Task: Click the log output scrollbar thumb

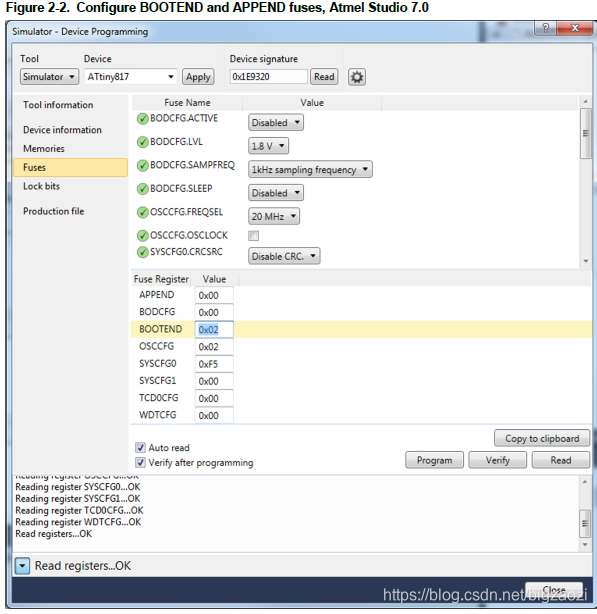Action: point(585,524)
